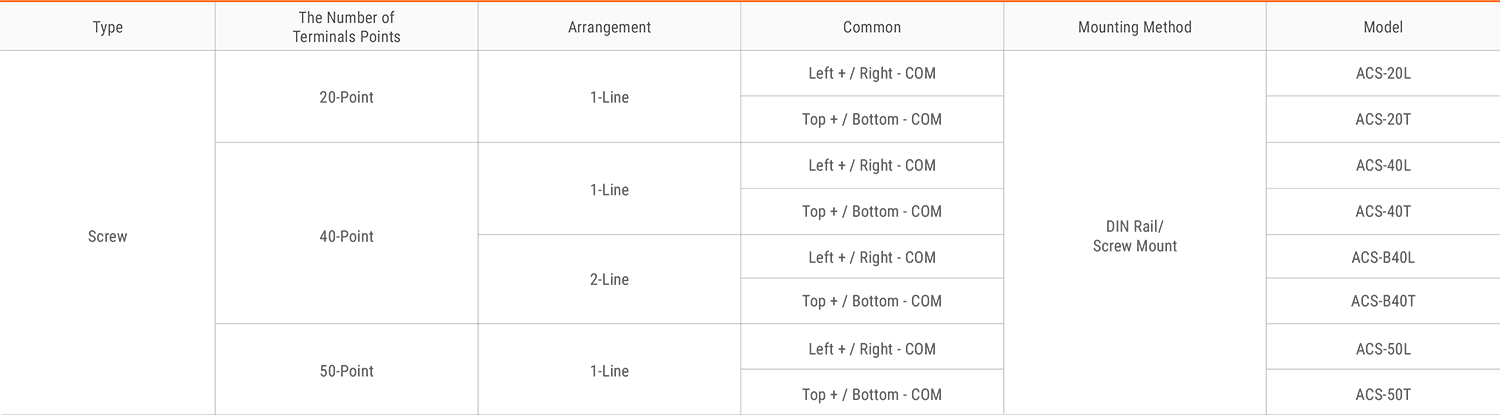Select the 20-Point terminals cell

[347, 97]
